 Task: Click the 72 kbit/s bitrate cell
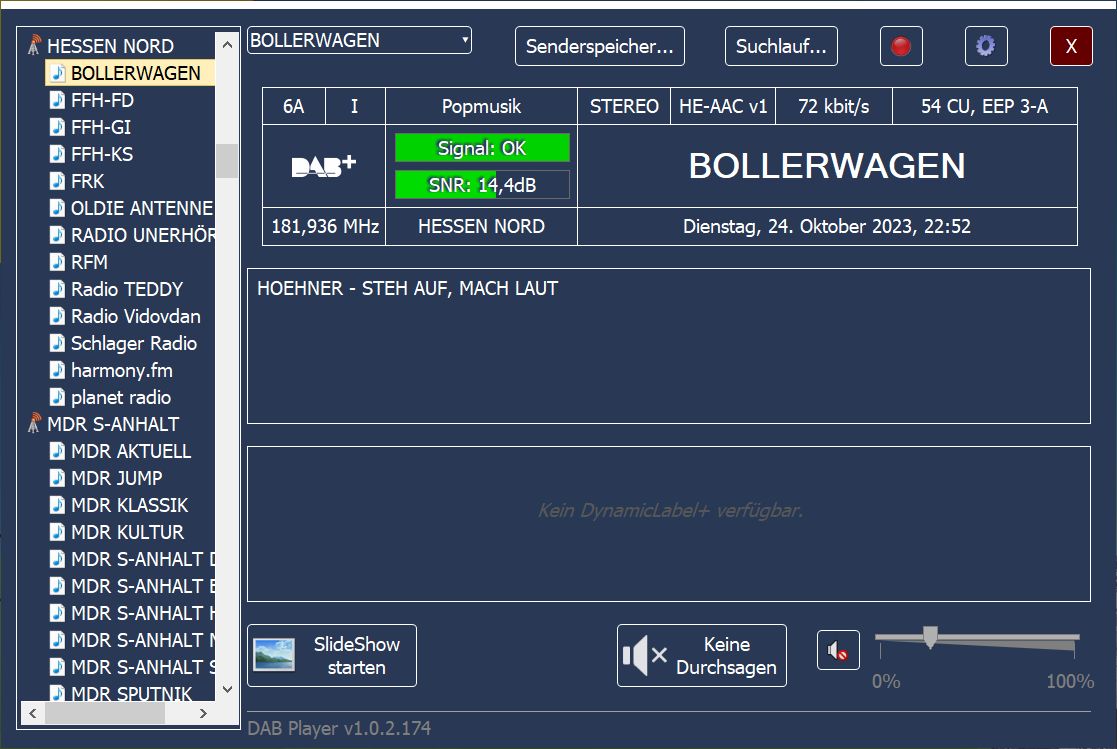click(833, 107)
